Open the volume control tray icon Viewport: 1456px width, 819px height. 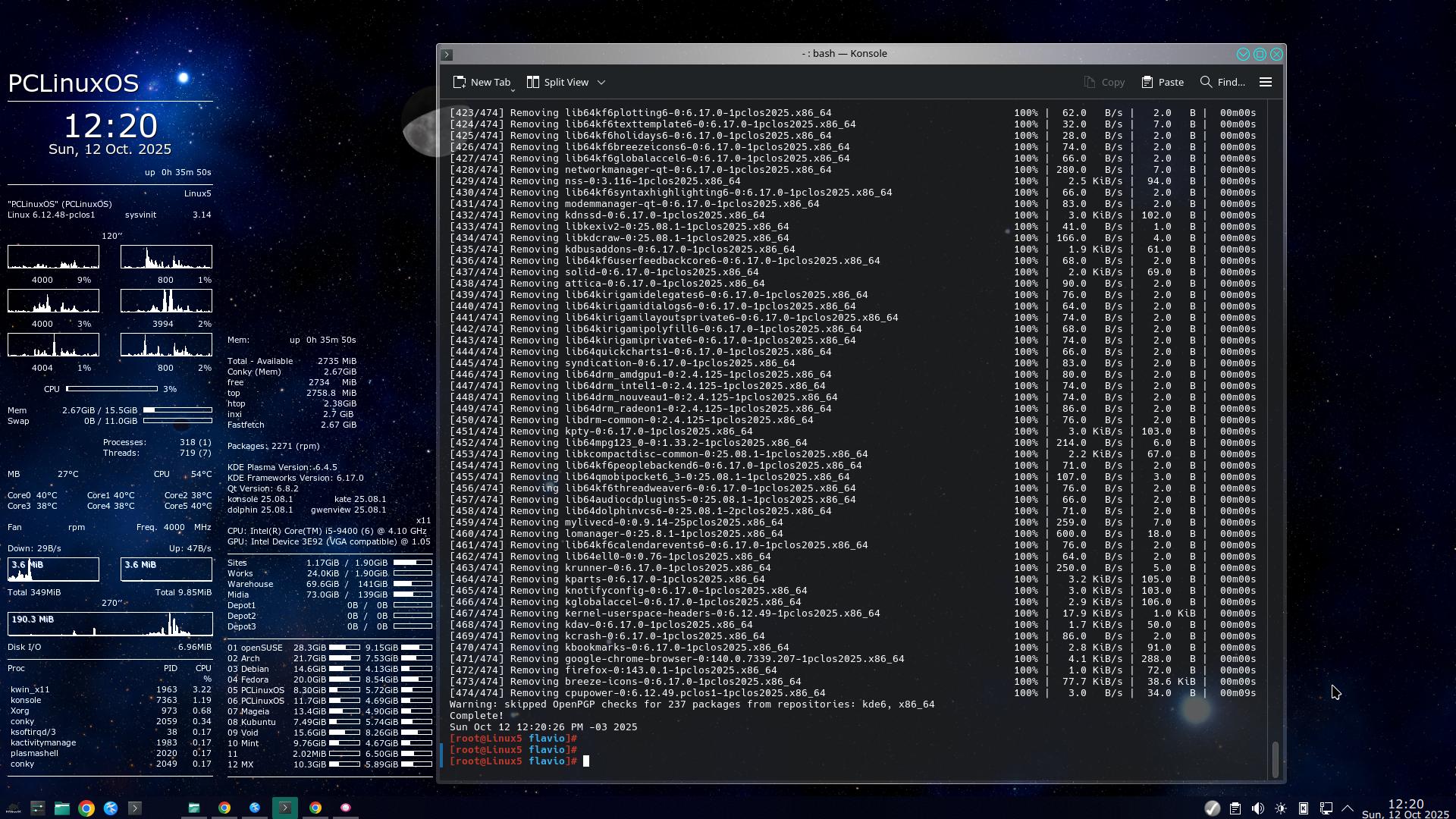(x=1258, y=808)
